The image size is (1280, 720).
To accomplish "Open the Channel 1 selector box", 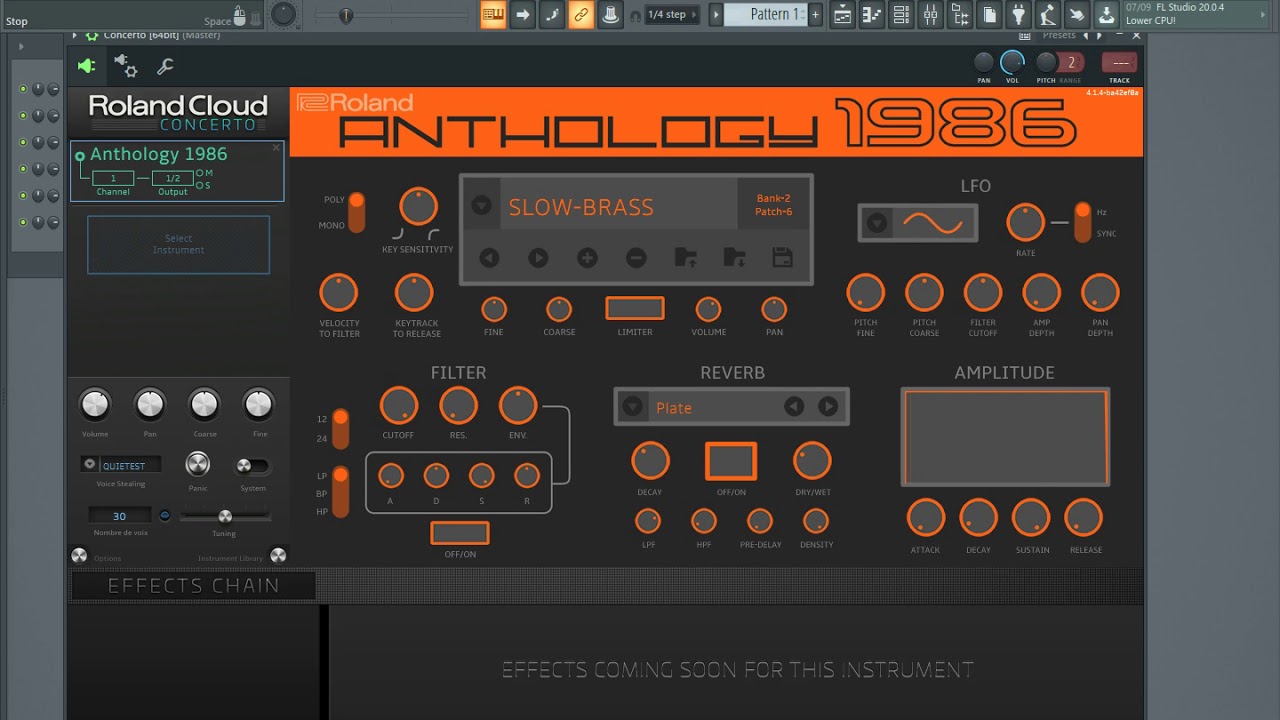I will tap(113, 178).
